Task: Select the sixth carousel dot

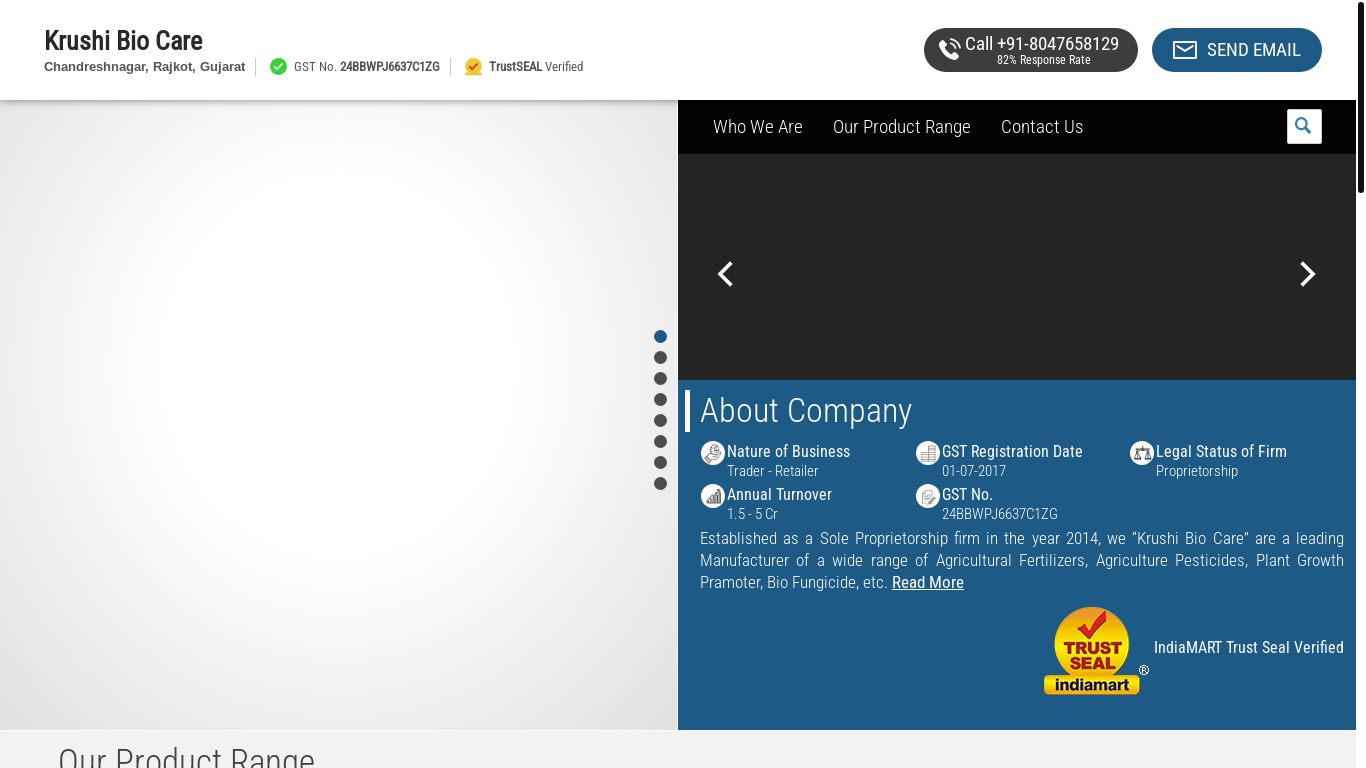Action: [660, 442]
